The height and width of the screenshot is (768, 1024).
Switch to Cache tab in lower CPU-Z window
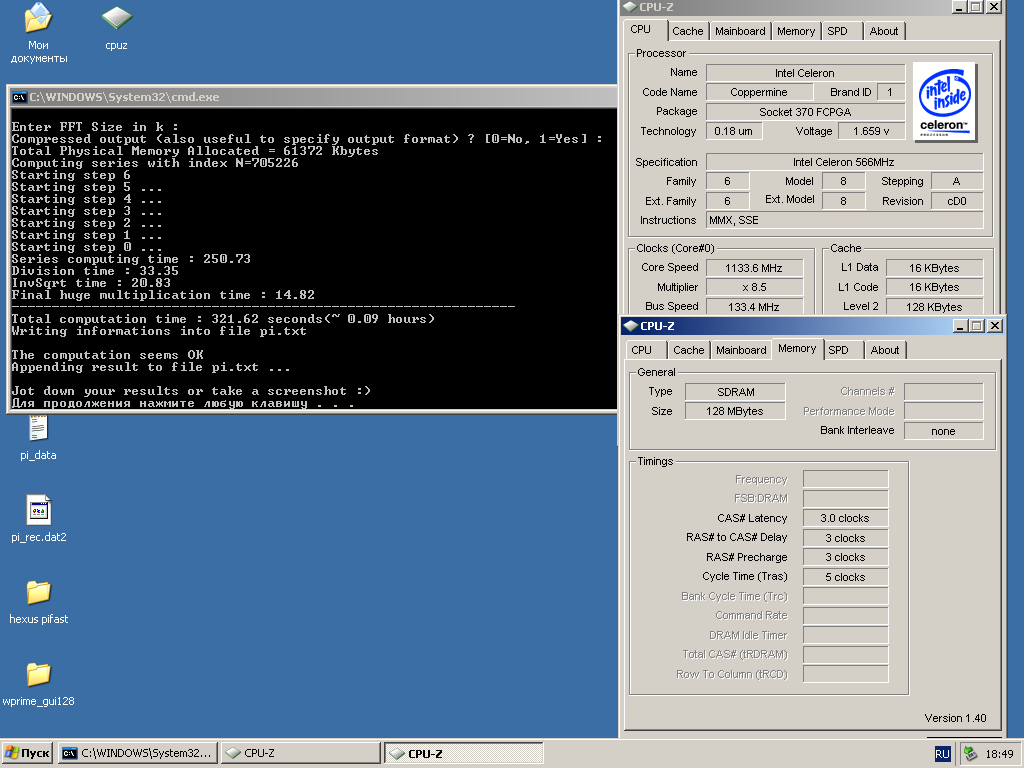[689, 350]
